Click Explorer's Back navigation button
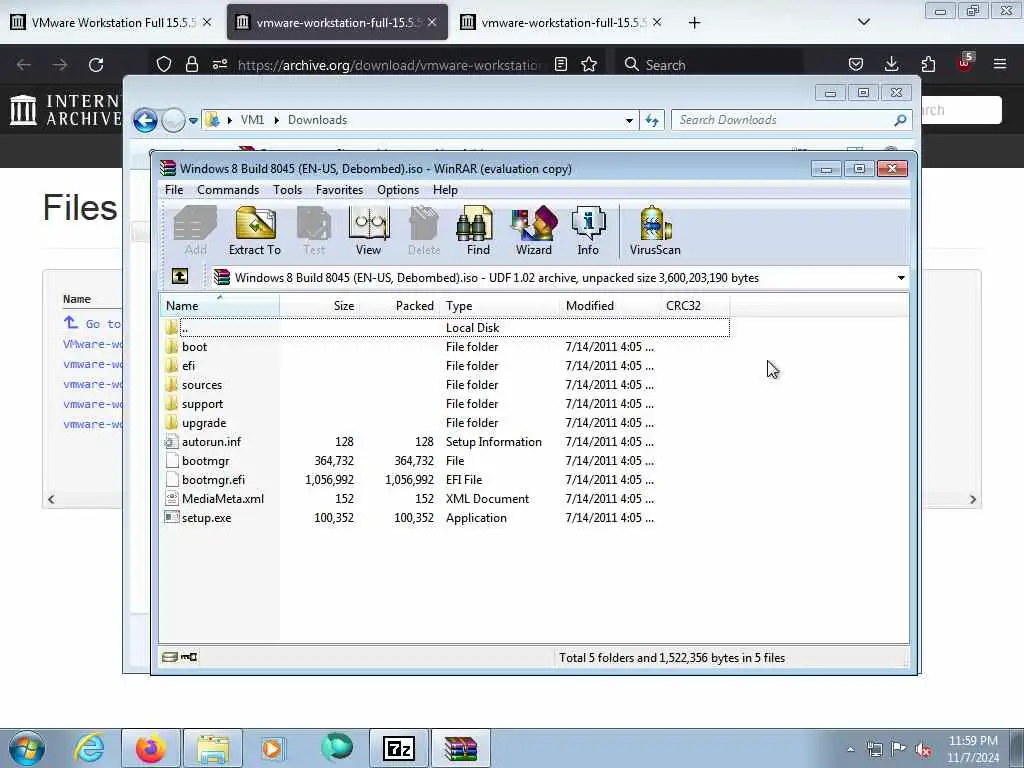Screen dimensions: 1024x768 coord(145,120)
